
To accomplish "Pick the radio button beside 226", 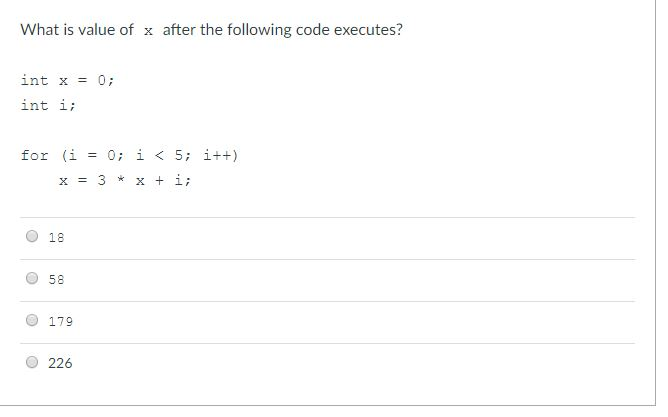I will (x=32, y=362).
